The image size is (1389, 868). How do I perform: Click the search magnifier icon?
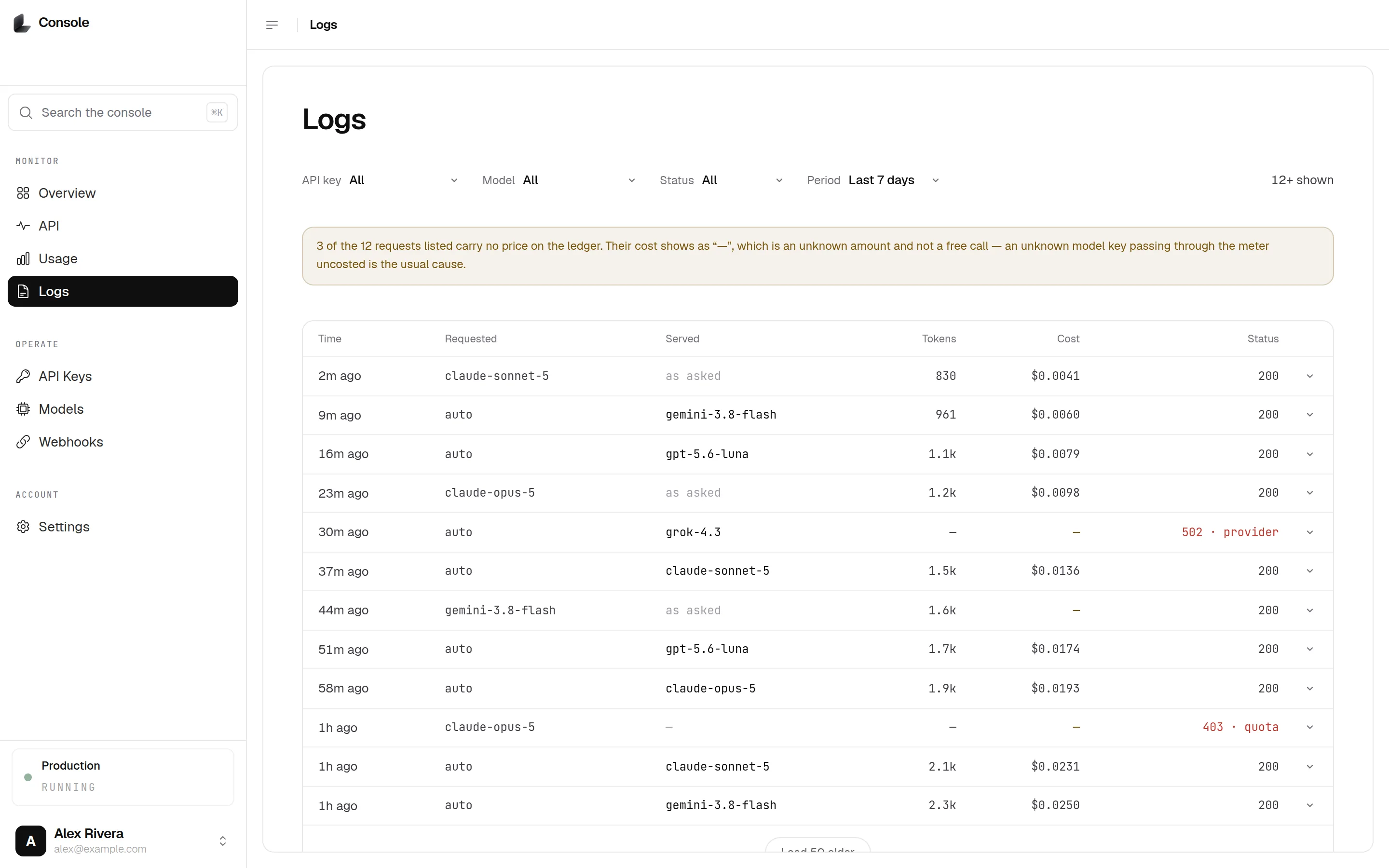point(26,112)
